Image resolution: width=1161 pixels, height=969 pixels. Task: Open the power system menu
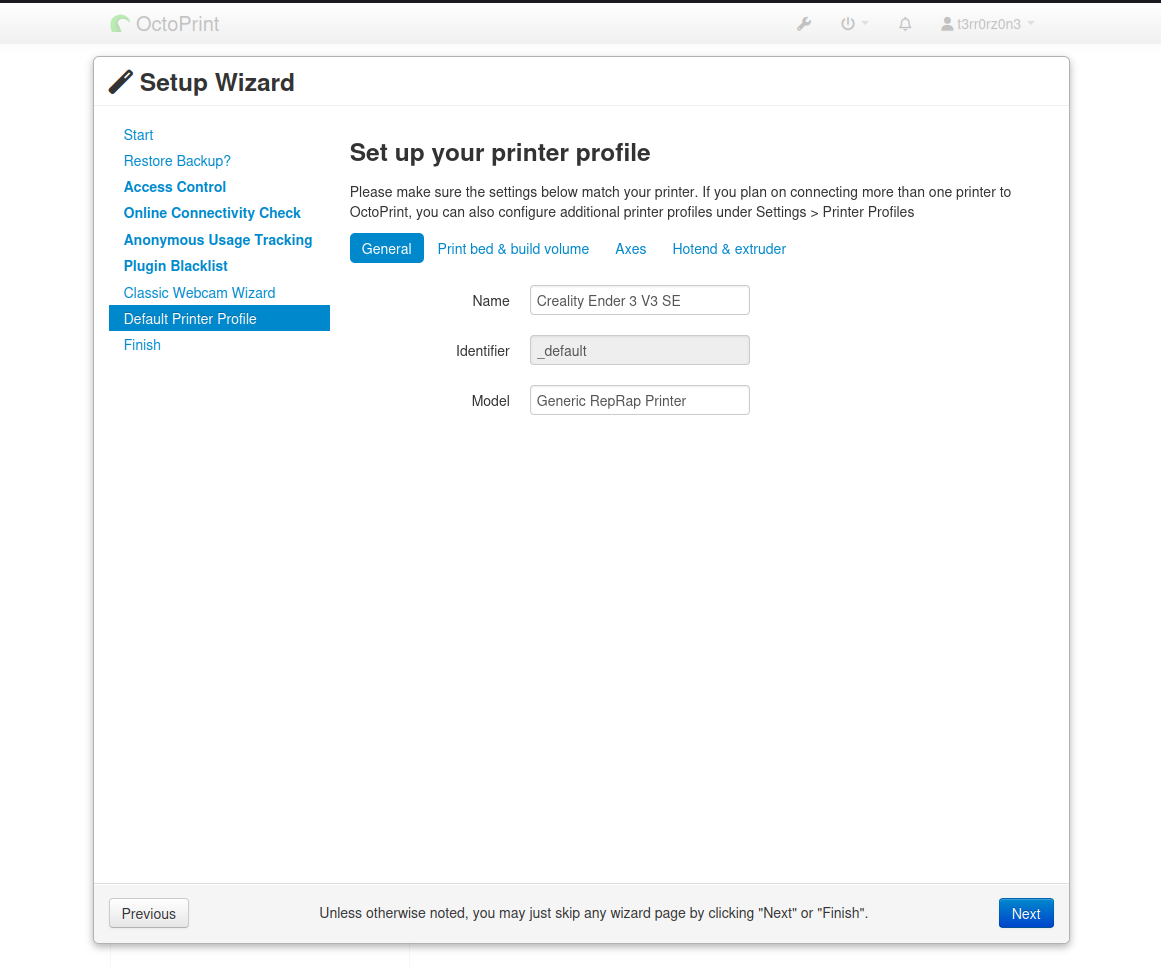tap(853, 24)
